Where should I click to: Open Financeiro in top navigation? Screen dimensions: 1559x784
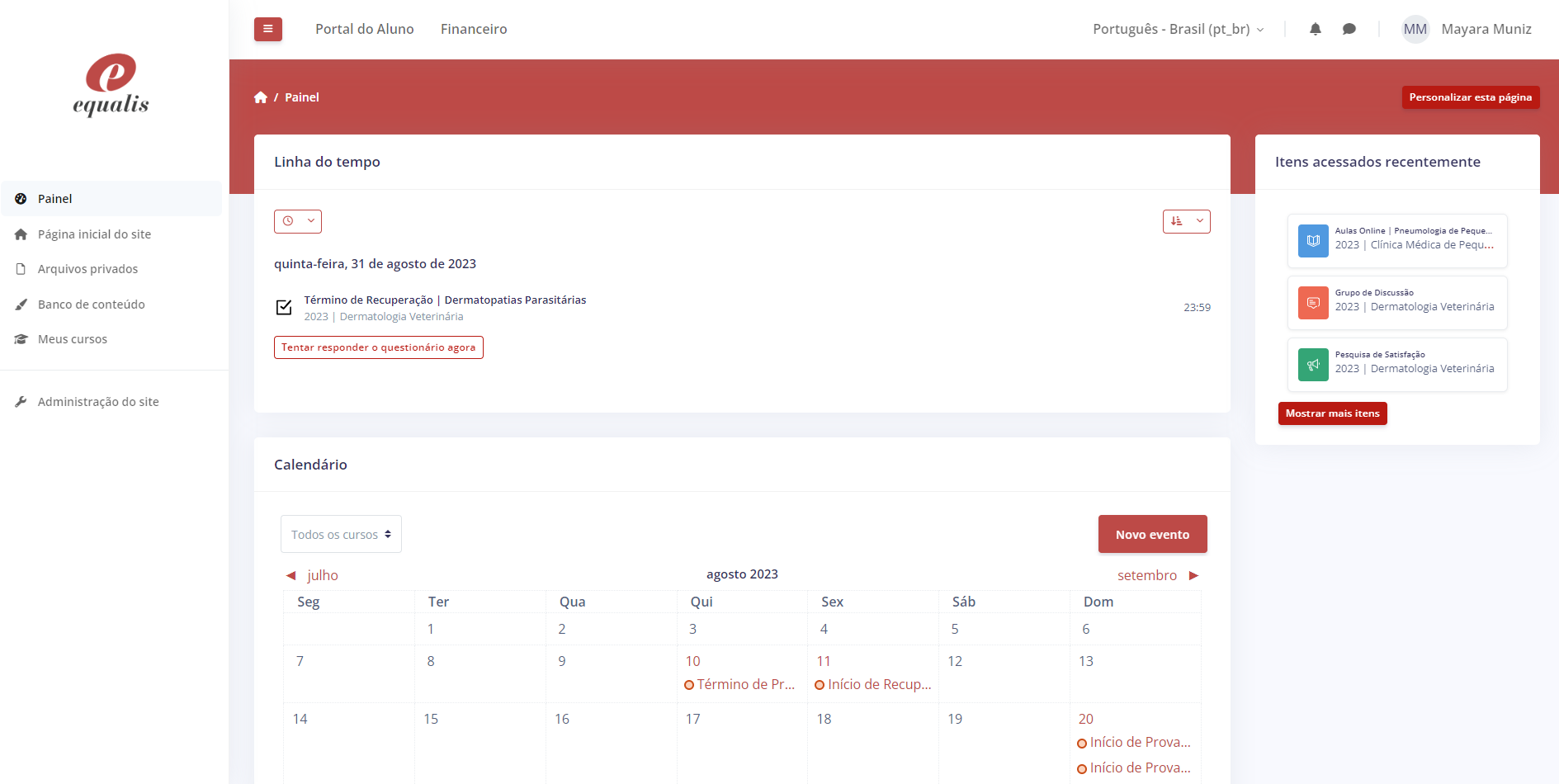pos(474,29)
